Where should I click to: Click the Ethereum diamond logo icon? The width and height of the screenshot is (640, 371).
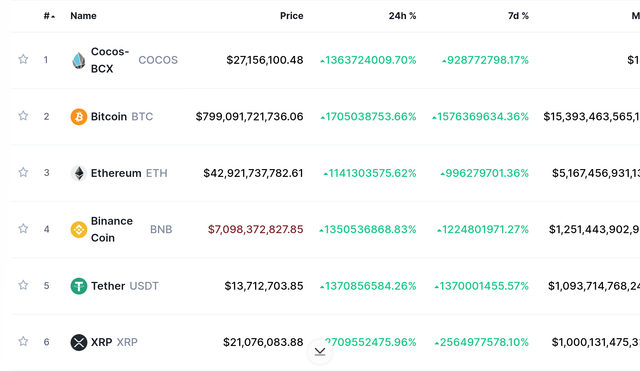click(x=79, y=173)
